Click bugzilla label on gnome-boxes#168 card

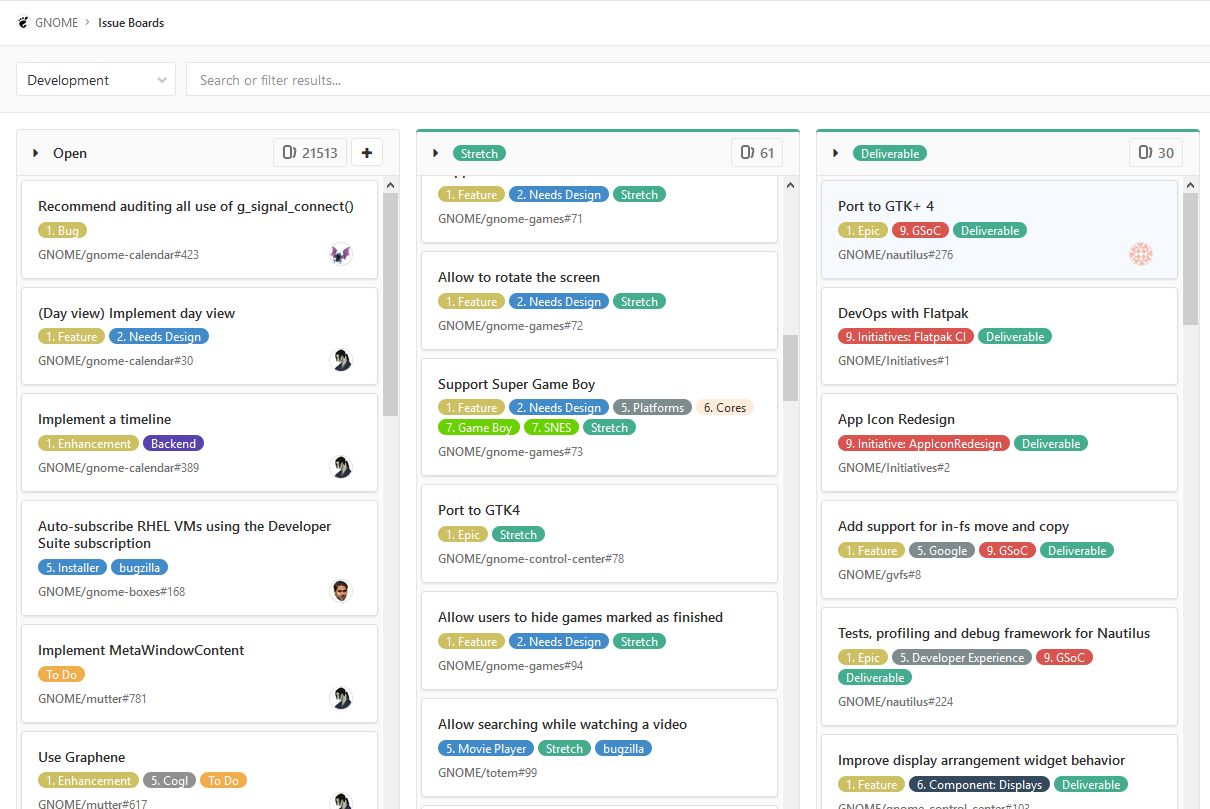click(140, 567)
